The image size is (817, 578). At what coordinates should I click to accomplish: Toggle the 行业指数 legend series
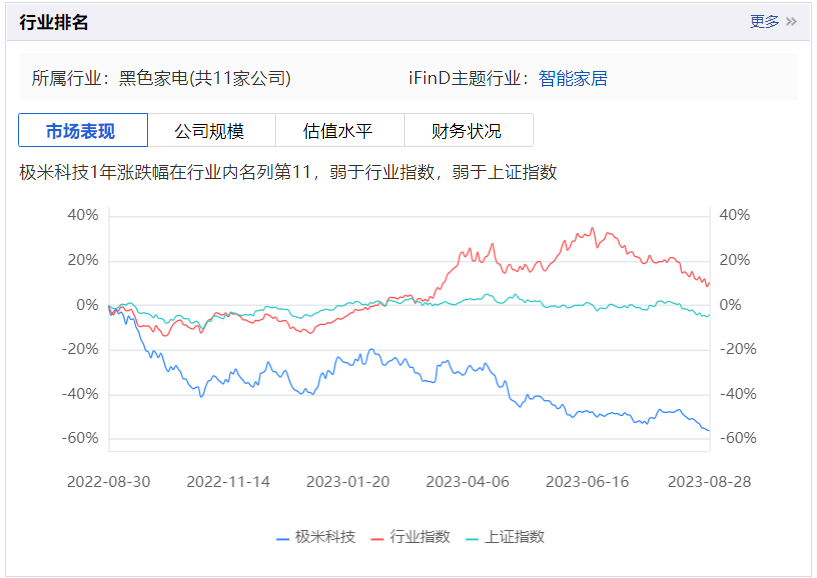click(420, 537)
